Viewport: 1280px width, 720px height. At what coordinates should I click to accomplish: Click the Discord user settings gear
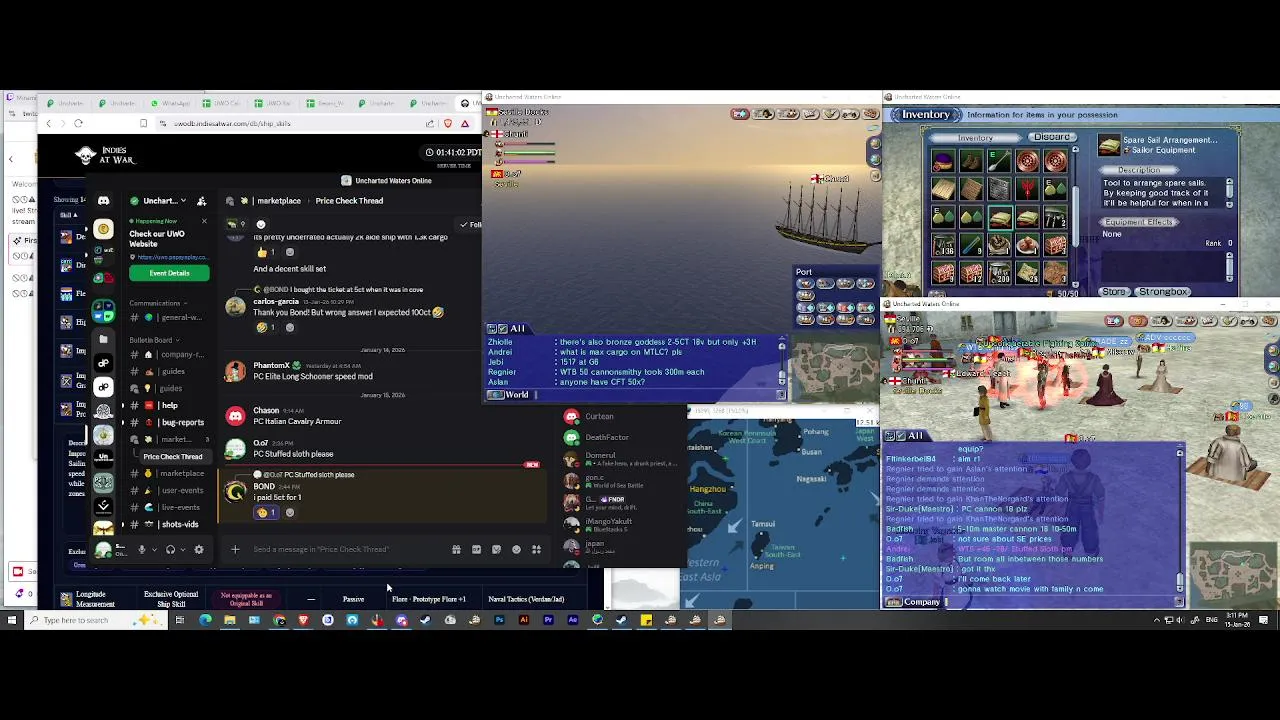click(199, 549)
